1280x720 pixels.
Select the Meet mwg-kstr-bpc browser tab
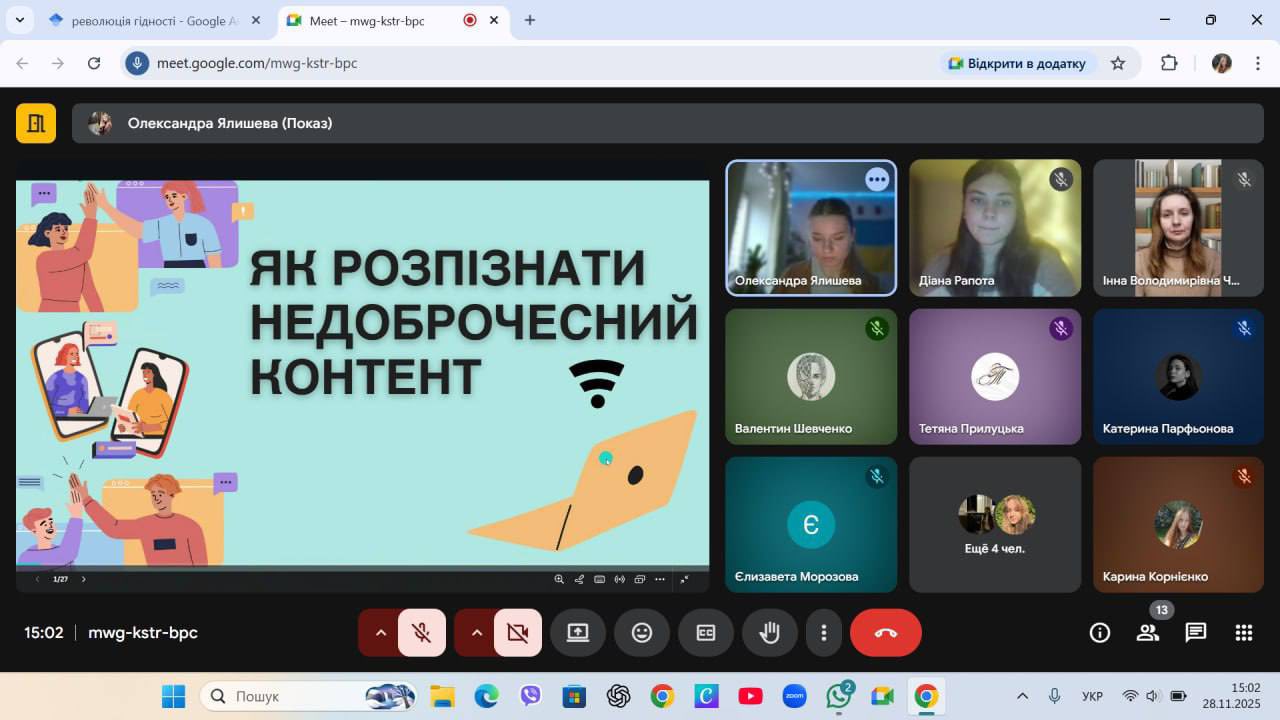(380, 20)
